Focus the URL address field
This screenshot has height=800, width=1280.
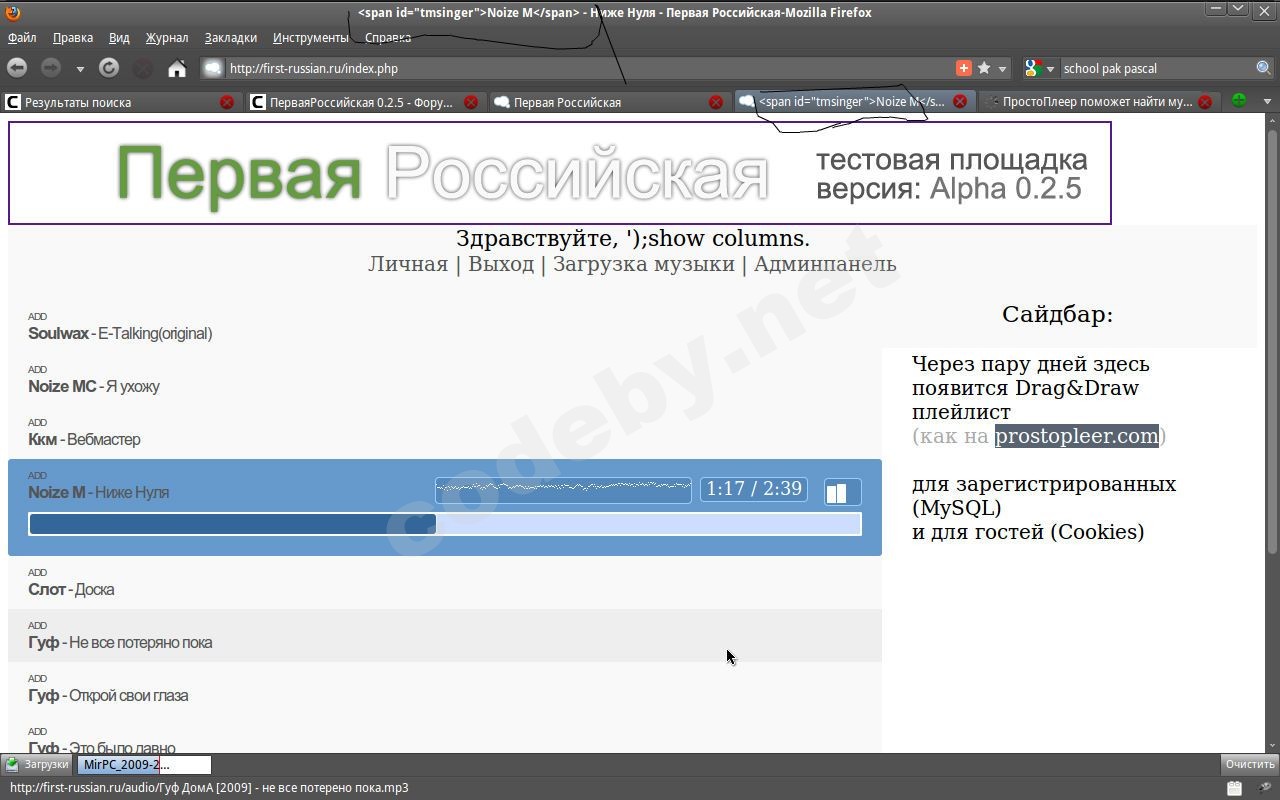[x=590, y=68]
